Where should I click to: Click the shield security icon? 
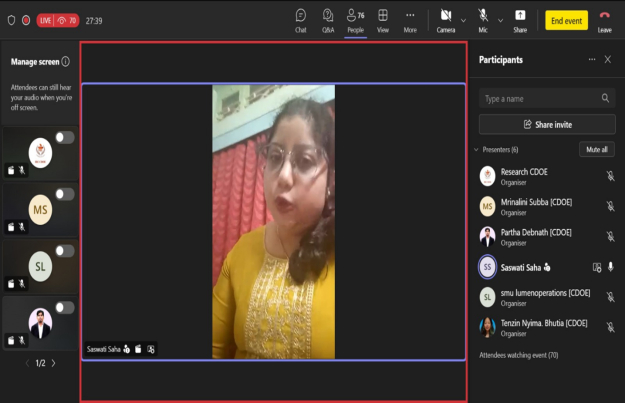(11, 20)
